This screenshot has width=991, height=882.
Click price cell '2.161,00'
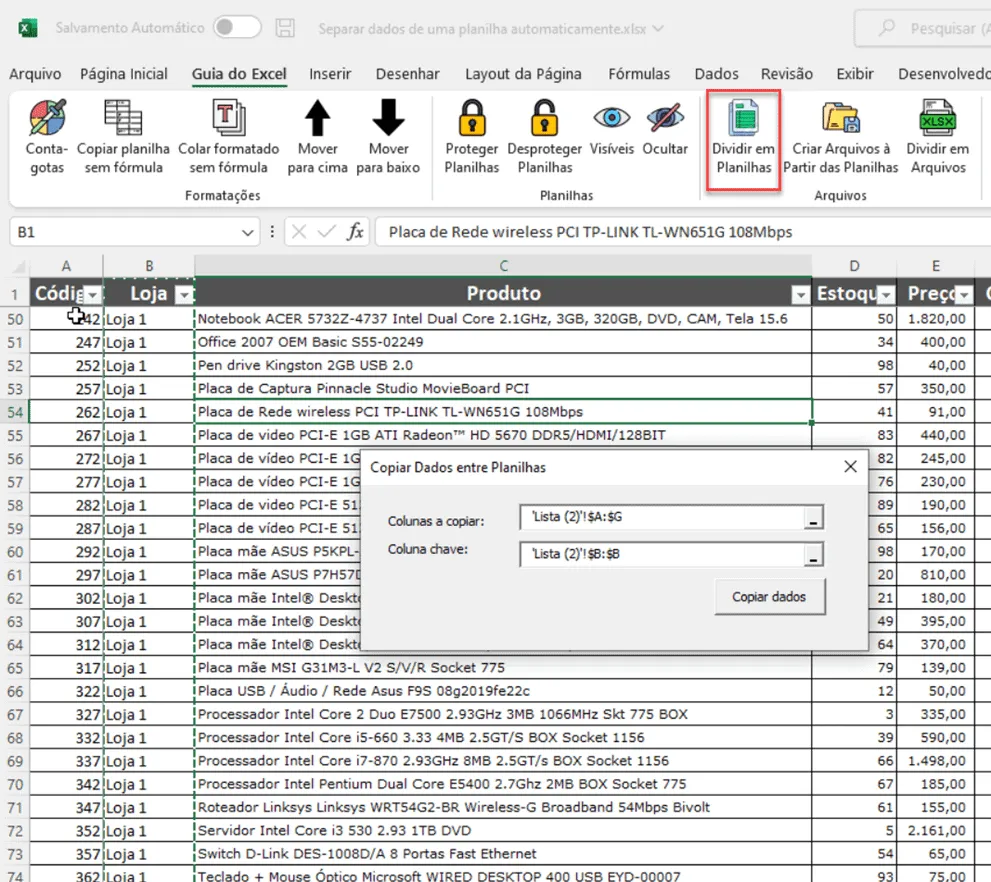(x=935, y=831)
